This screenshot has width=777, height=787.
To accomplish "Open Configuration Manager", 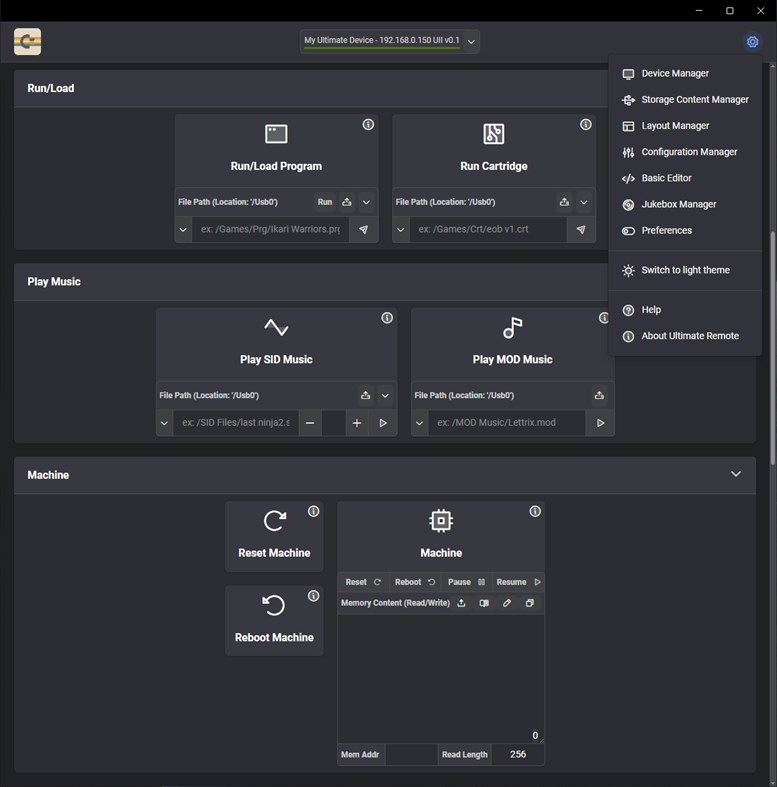I will (685, 152).
